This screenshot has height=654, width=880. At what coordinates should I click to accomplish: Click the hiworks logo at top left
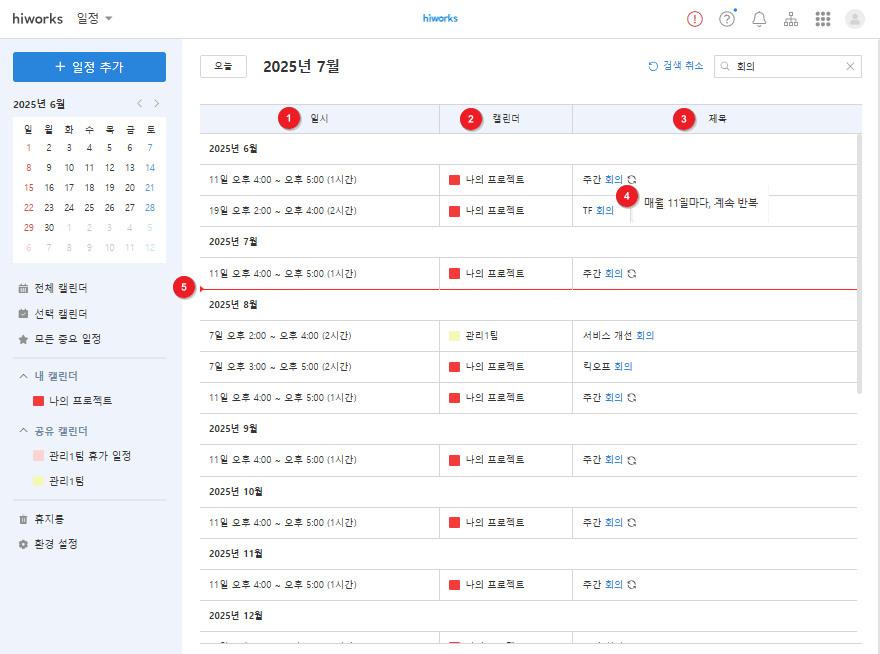(38, 19)
